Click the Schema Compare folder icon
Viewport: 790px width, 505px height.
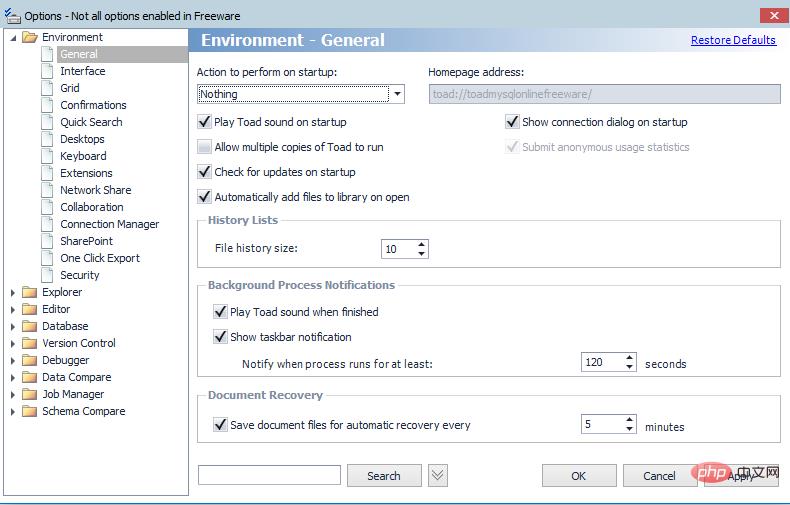29,411
